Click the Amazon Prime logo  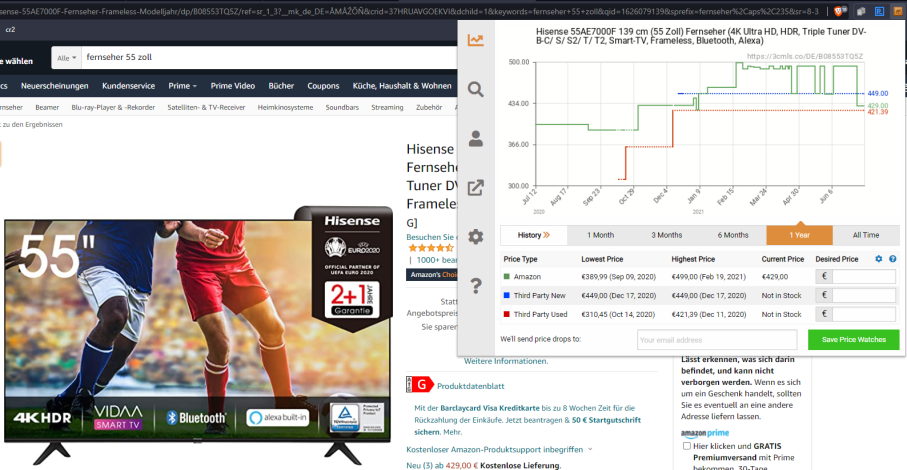coord(705,433)
